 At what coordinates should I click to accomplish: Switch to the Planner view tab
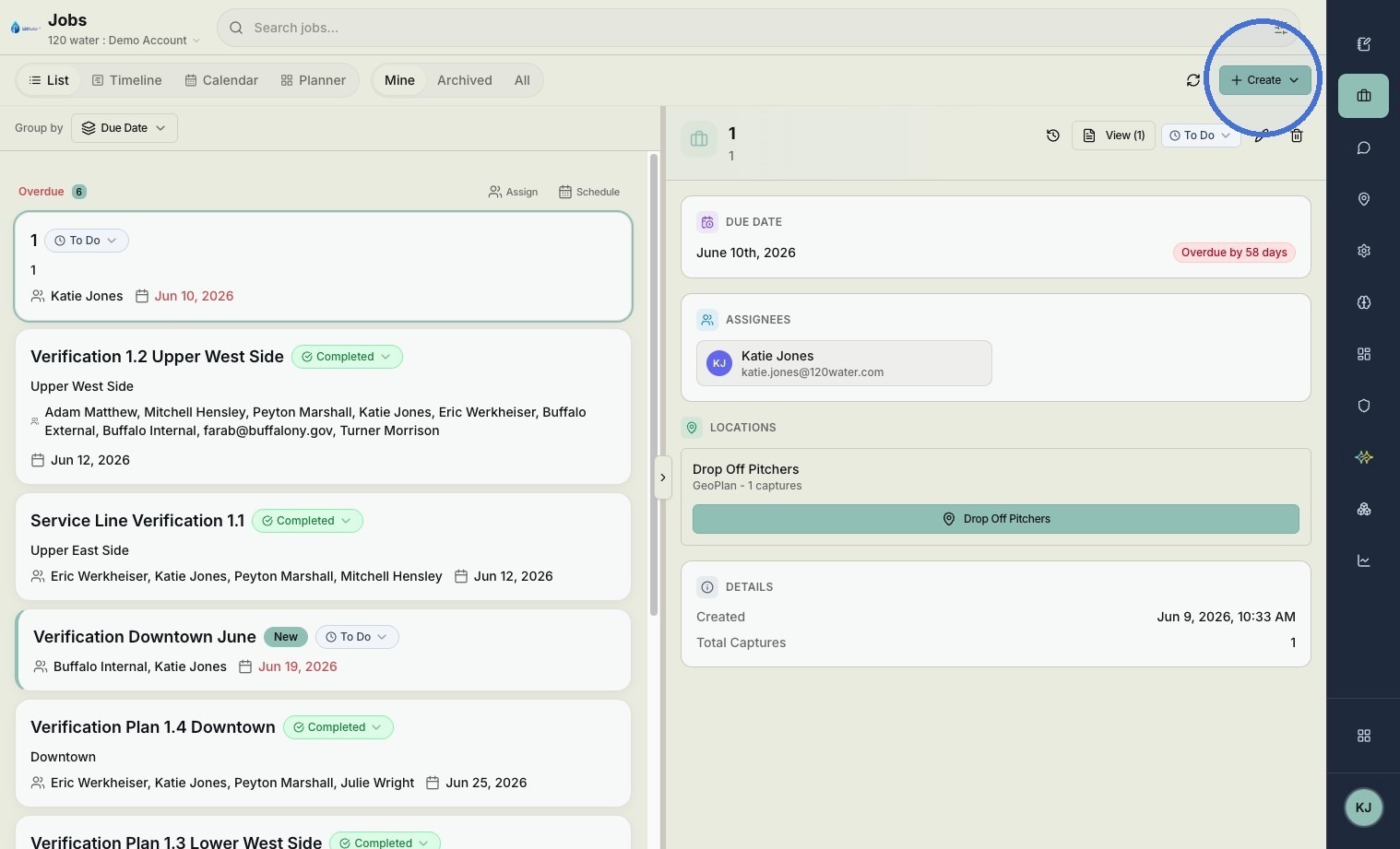pyautogui.click(x=314, y=80)
